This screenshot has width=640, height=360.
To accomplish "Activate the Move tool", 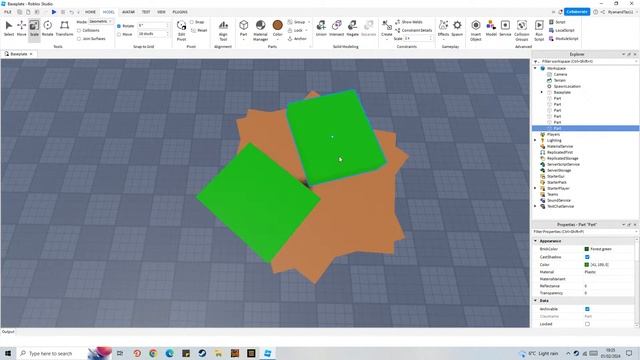I will (x=22, y=29).
